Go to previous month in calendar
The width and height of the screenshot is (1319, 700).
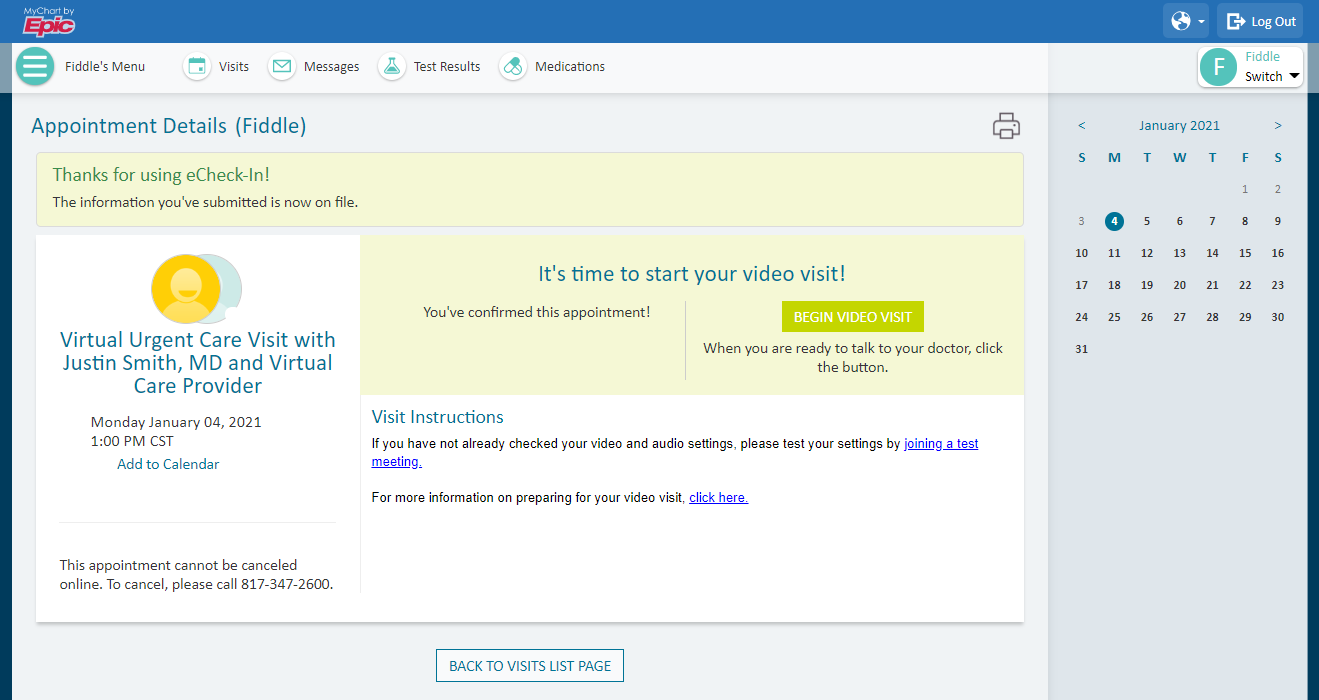click(x=1081, y=126)
